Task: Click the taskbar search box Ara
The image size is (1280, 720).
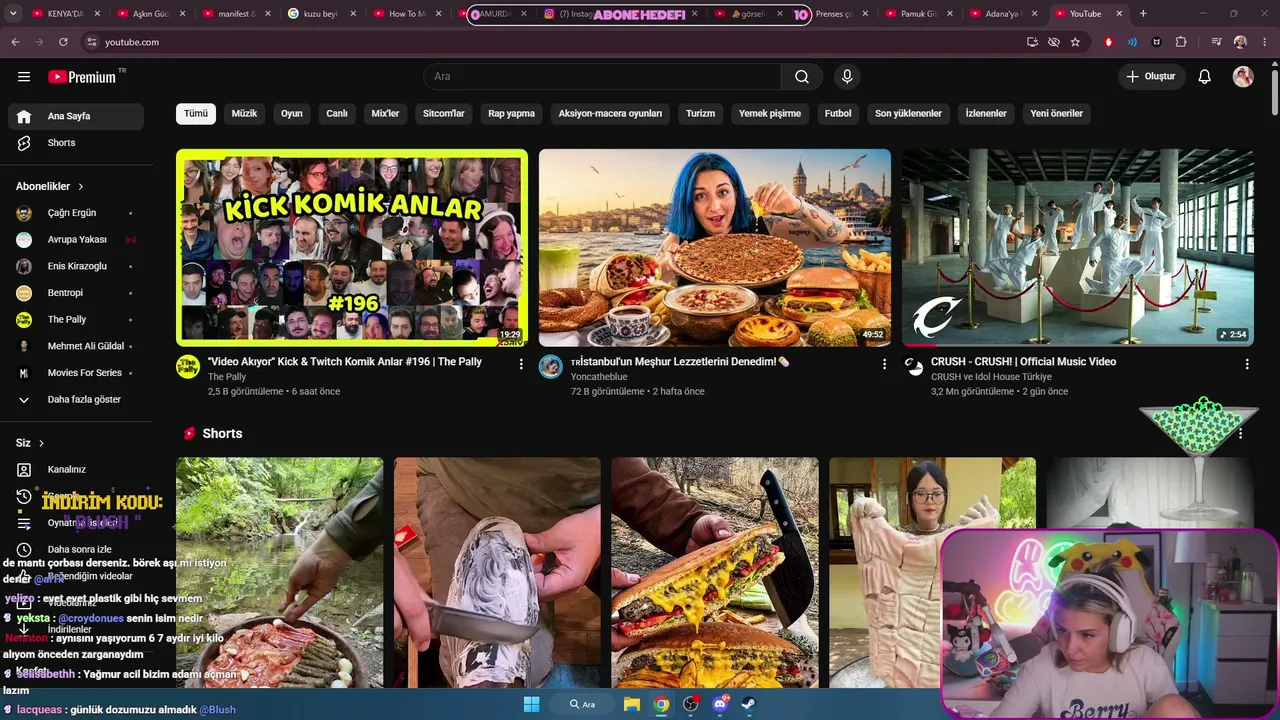Action: 583,704
